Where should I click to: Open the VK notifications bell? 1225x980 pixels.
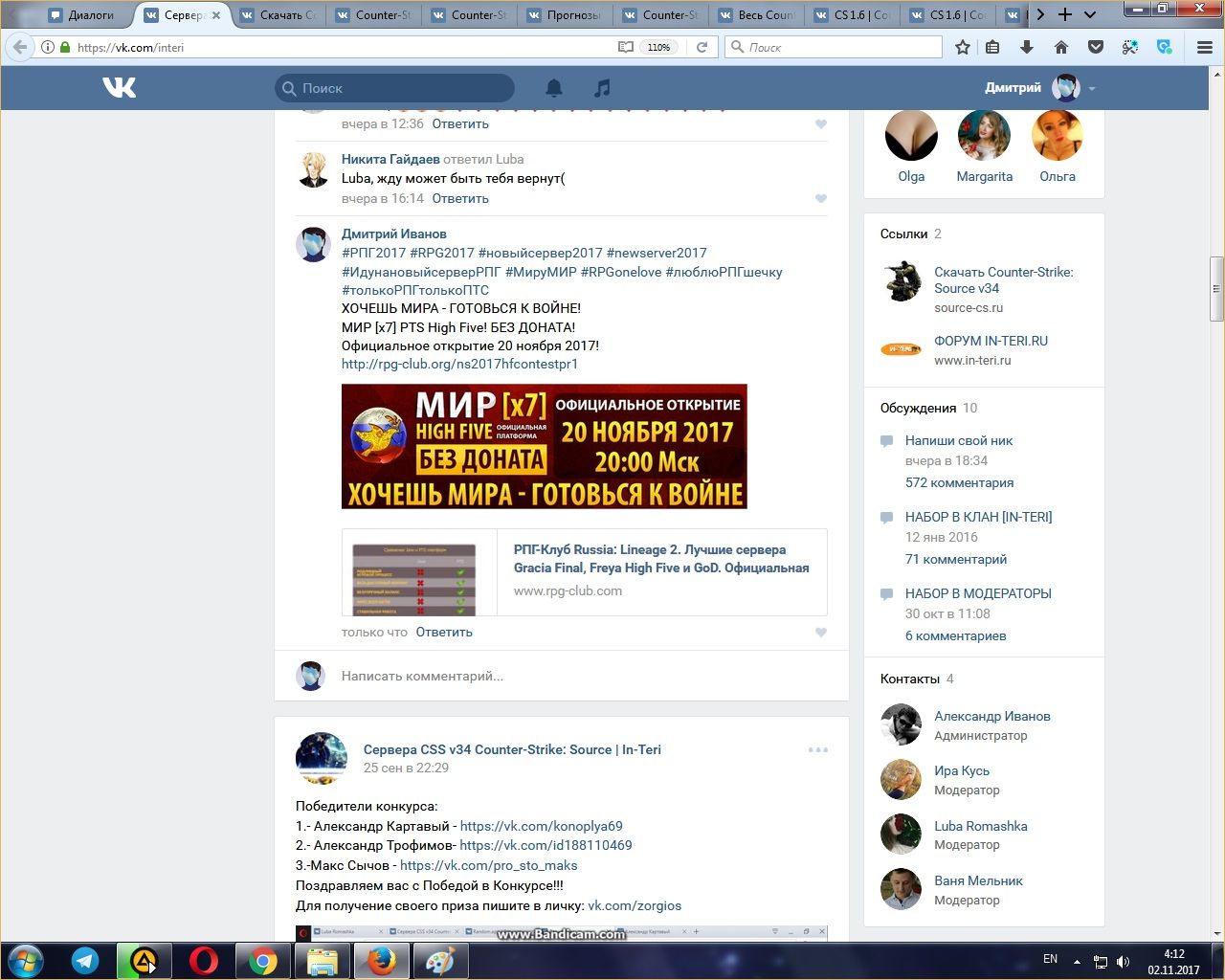coord(554,88)
